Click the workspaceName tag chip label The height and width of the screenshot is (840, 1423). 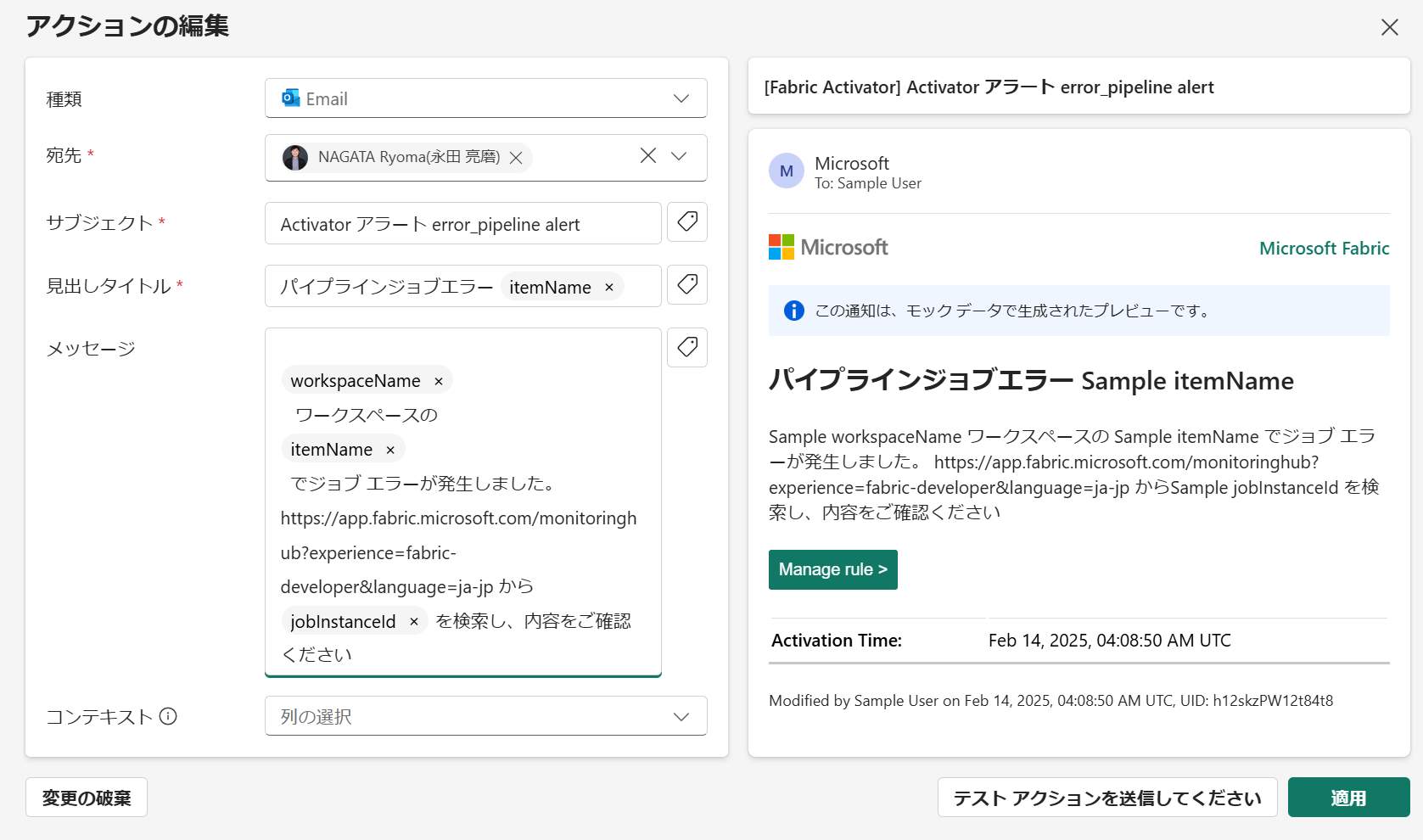pos(356,381)
